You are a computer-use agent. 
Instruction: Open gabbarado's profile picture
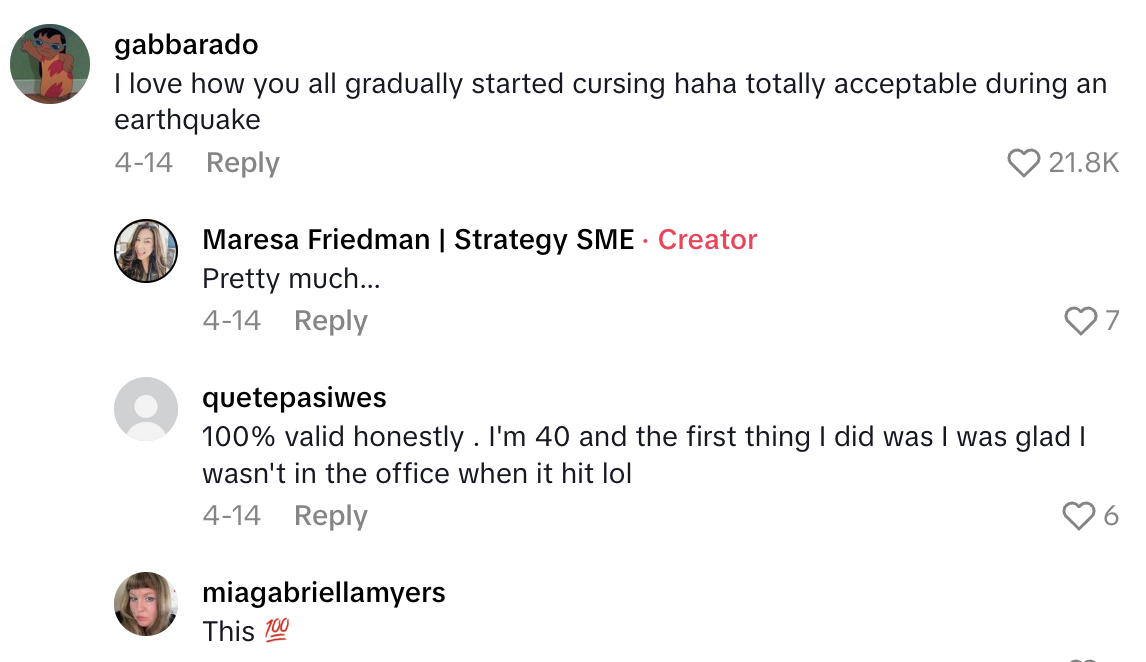click(x=50, y=64)
